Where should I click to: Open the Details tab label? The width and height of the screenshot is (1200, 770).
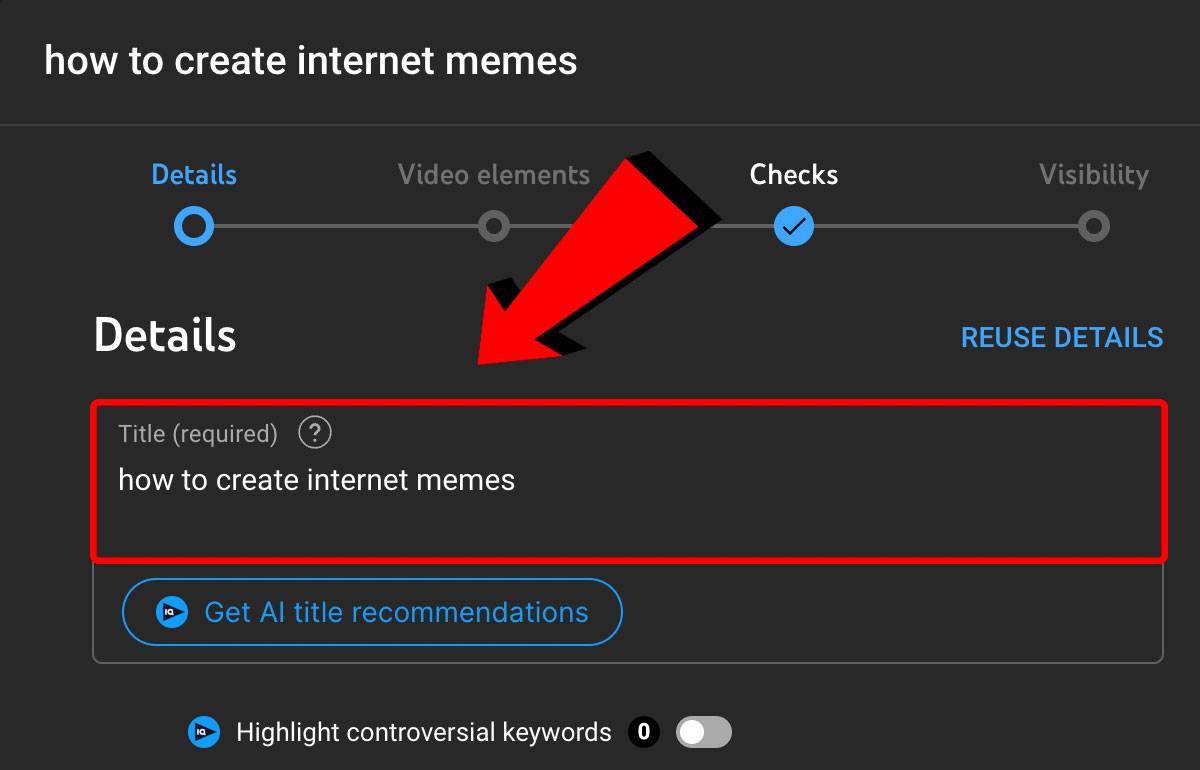click(194, 175)
